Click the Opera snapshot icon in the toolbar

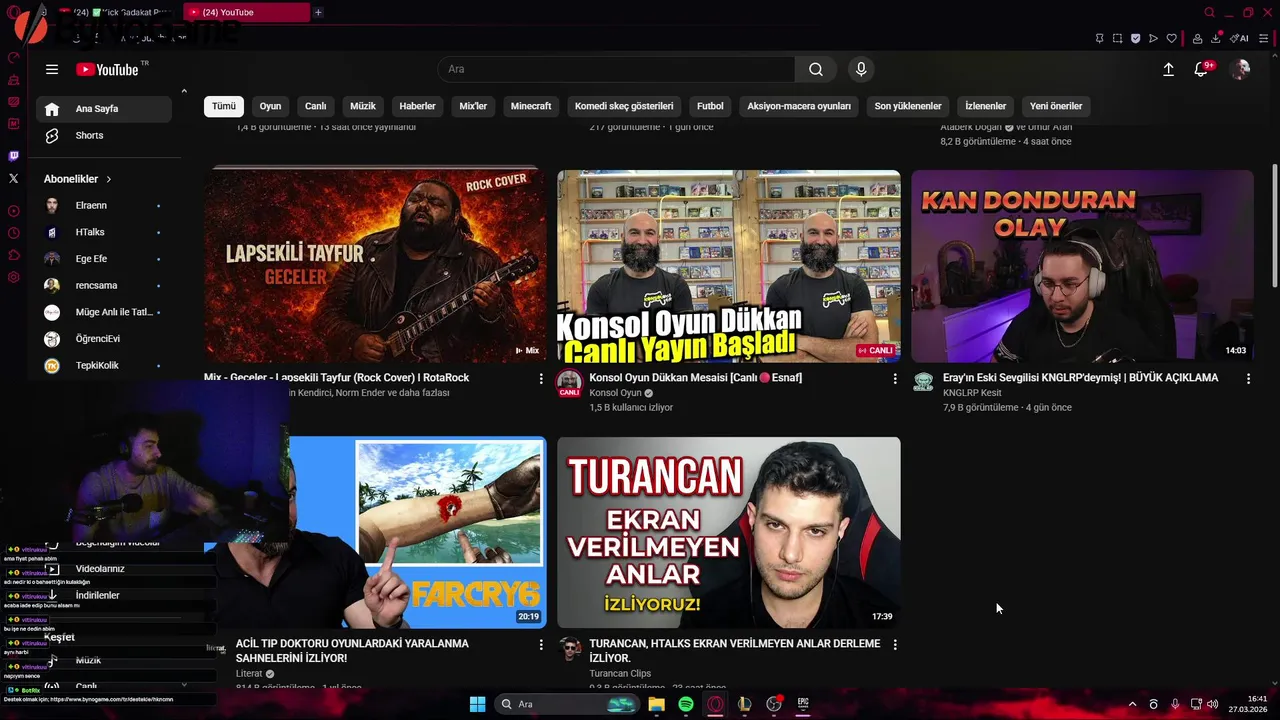pyautogui.click(x=1117, y=38)
